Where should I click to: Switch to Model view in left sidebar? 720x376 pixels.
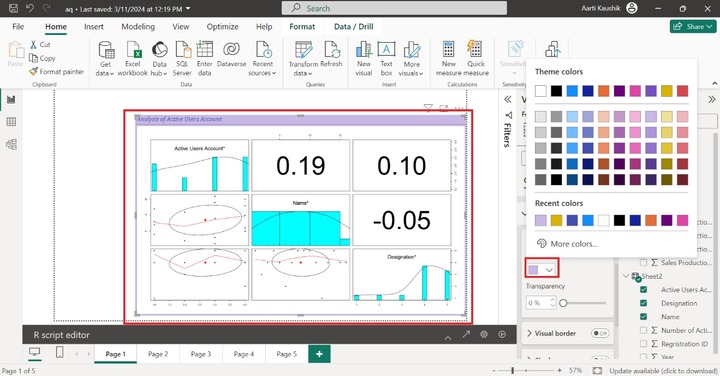(x=11, y=144)
